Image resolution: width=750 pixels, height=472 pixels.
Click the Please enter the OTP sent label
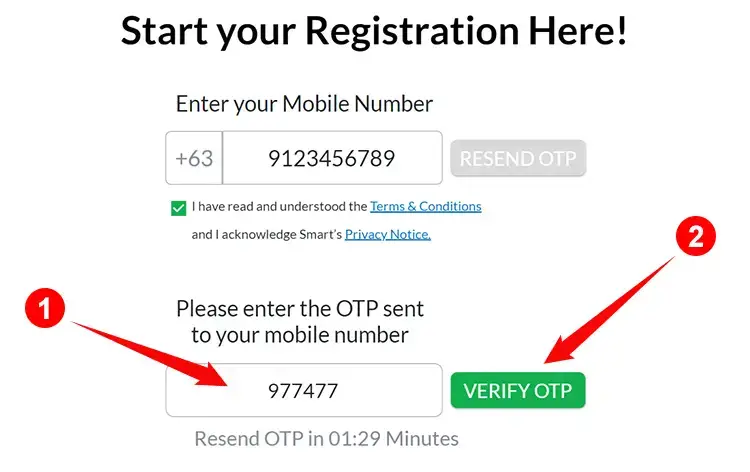(x=300, y=308)
